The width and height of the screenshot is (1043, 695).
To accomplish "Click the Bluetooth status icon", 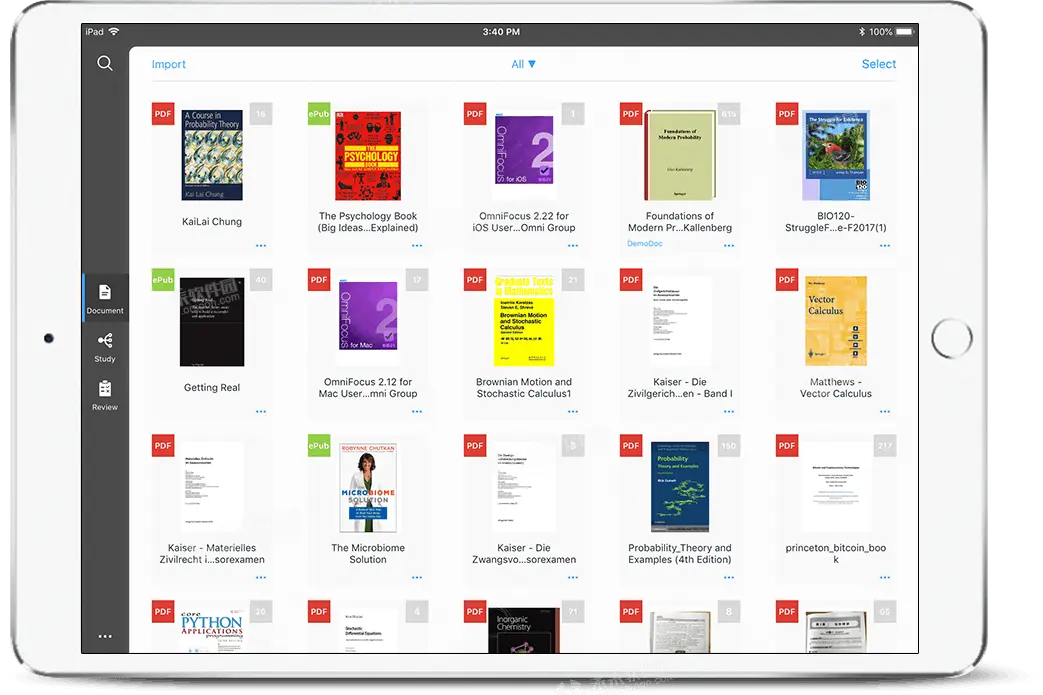I will [861, 32].
